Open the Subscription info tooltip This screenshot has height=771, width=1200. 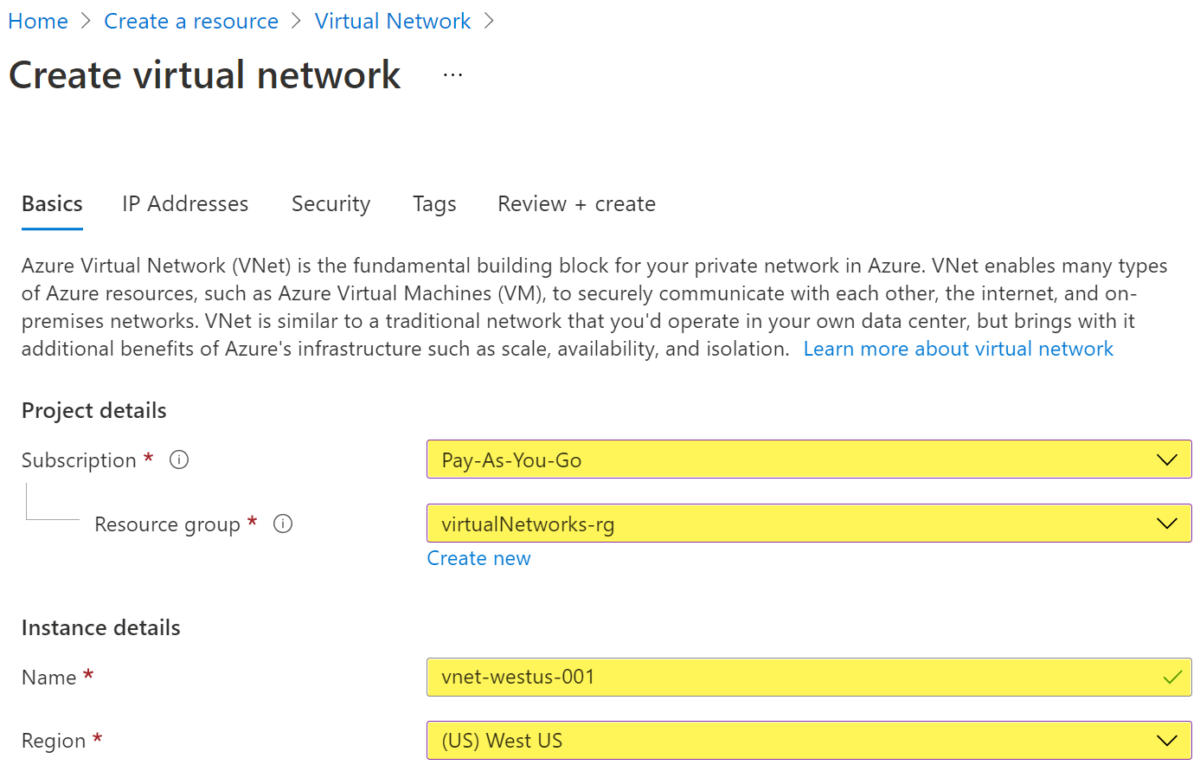(x=178, y=459)
